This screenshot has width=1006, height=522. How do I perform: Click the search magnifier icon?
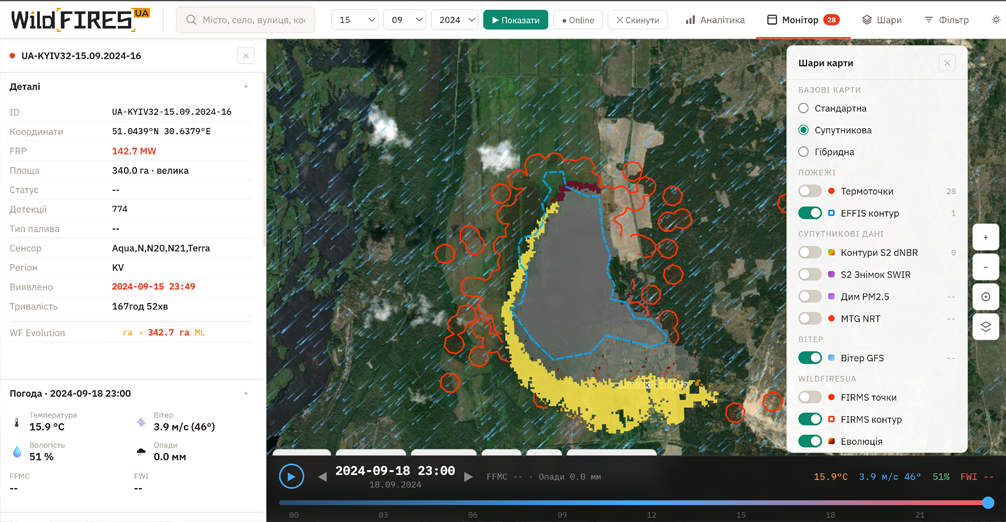click(191, 20)
